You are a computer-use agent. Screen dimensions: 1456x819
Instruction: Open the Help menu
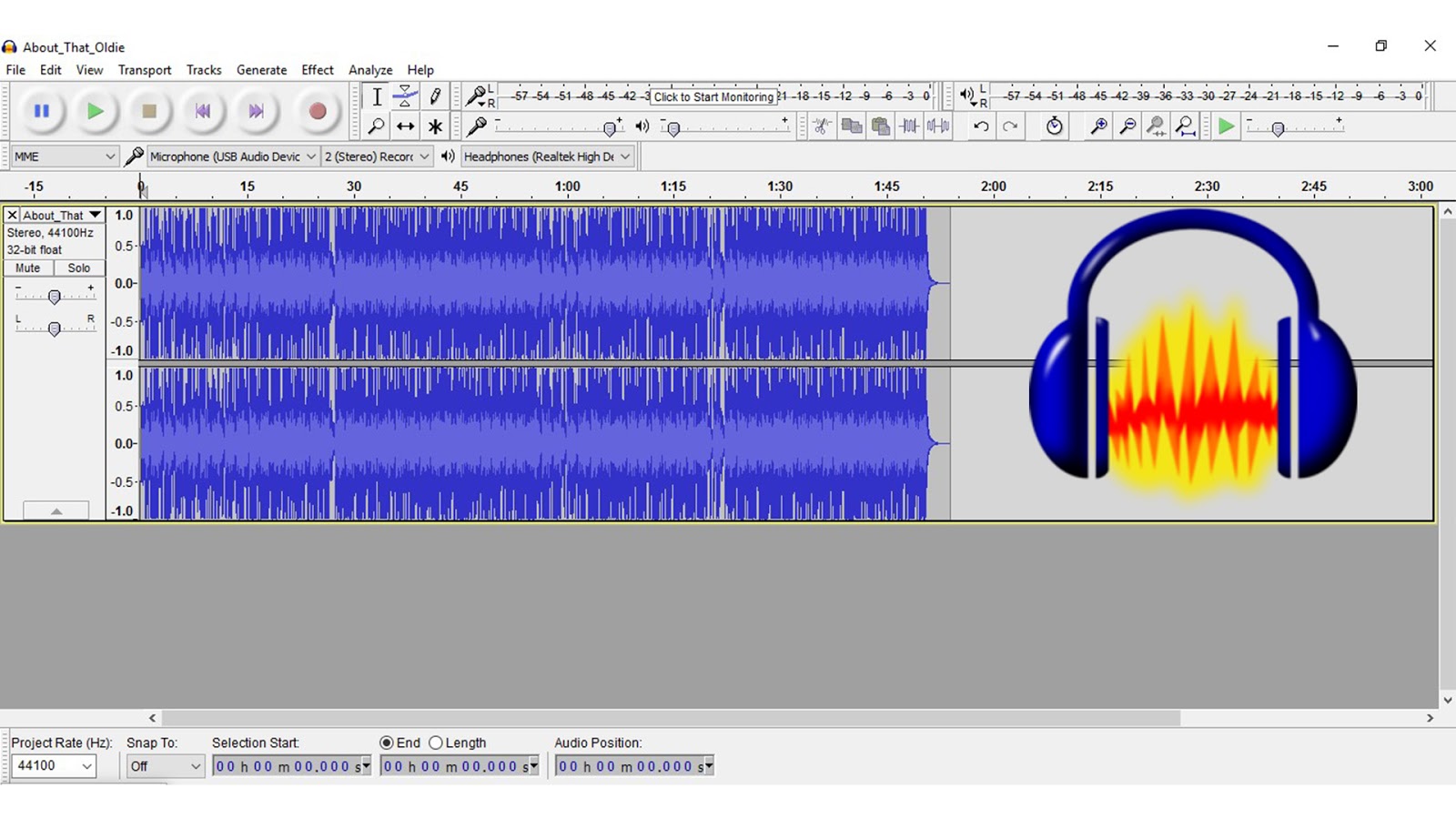coord(420,70)
